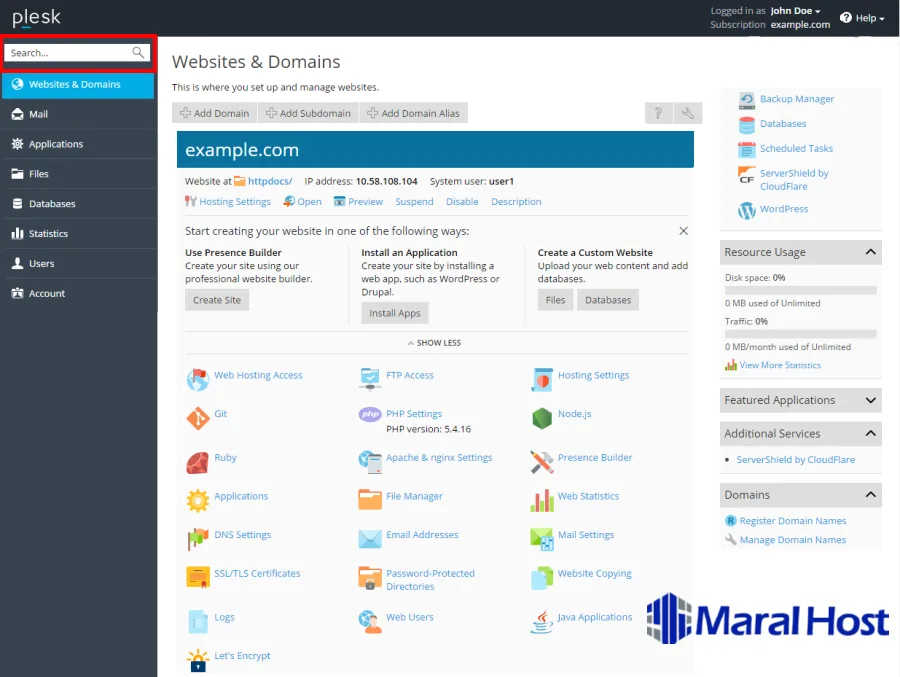This screenshot has height=677, width=900.
Task: Open the John Doe user dropdown
Action: click(796, 11)
